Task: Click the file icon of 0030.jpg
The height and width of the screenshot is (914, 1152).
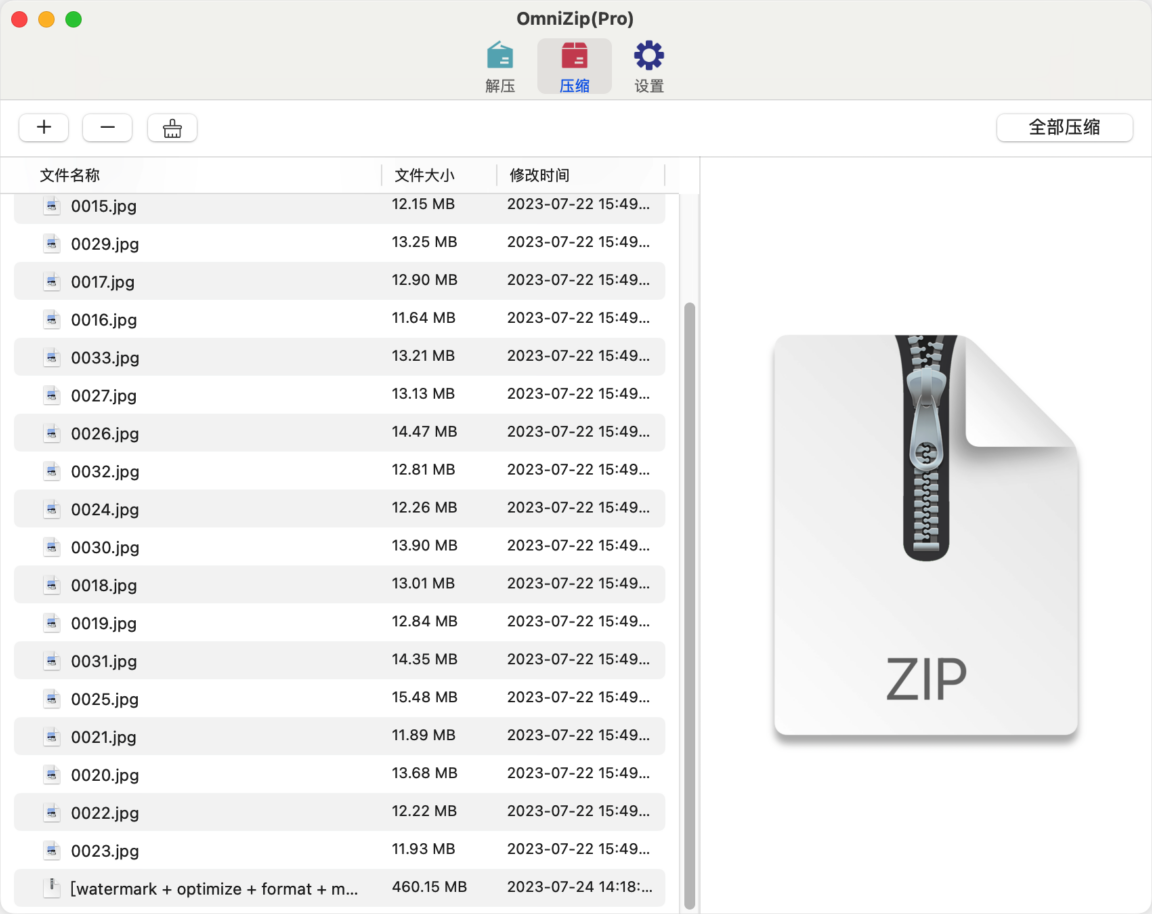Action: pos(51,547)
